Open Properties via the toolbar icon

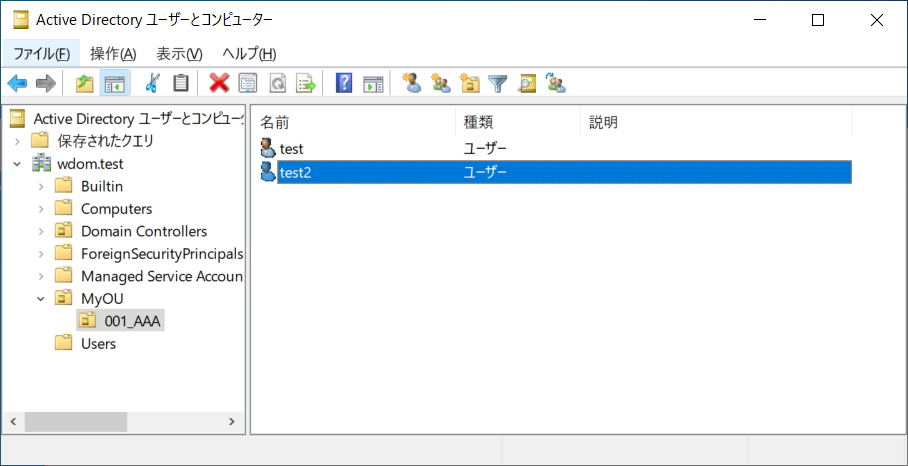pyautogui.click(x=248, y=83)
